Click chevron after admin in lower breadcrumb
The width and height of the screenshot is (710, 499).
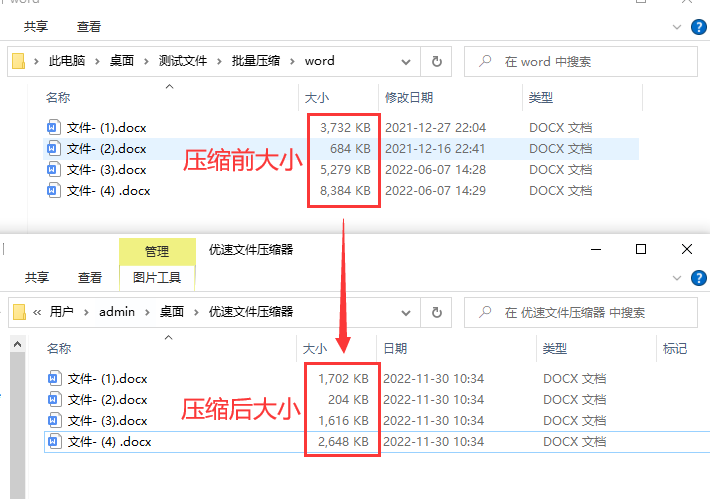click(x=148, y=312)
